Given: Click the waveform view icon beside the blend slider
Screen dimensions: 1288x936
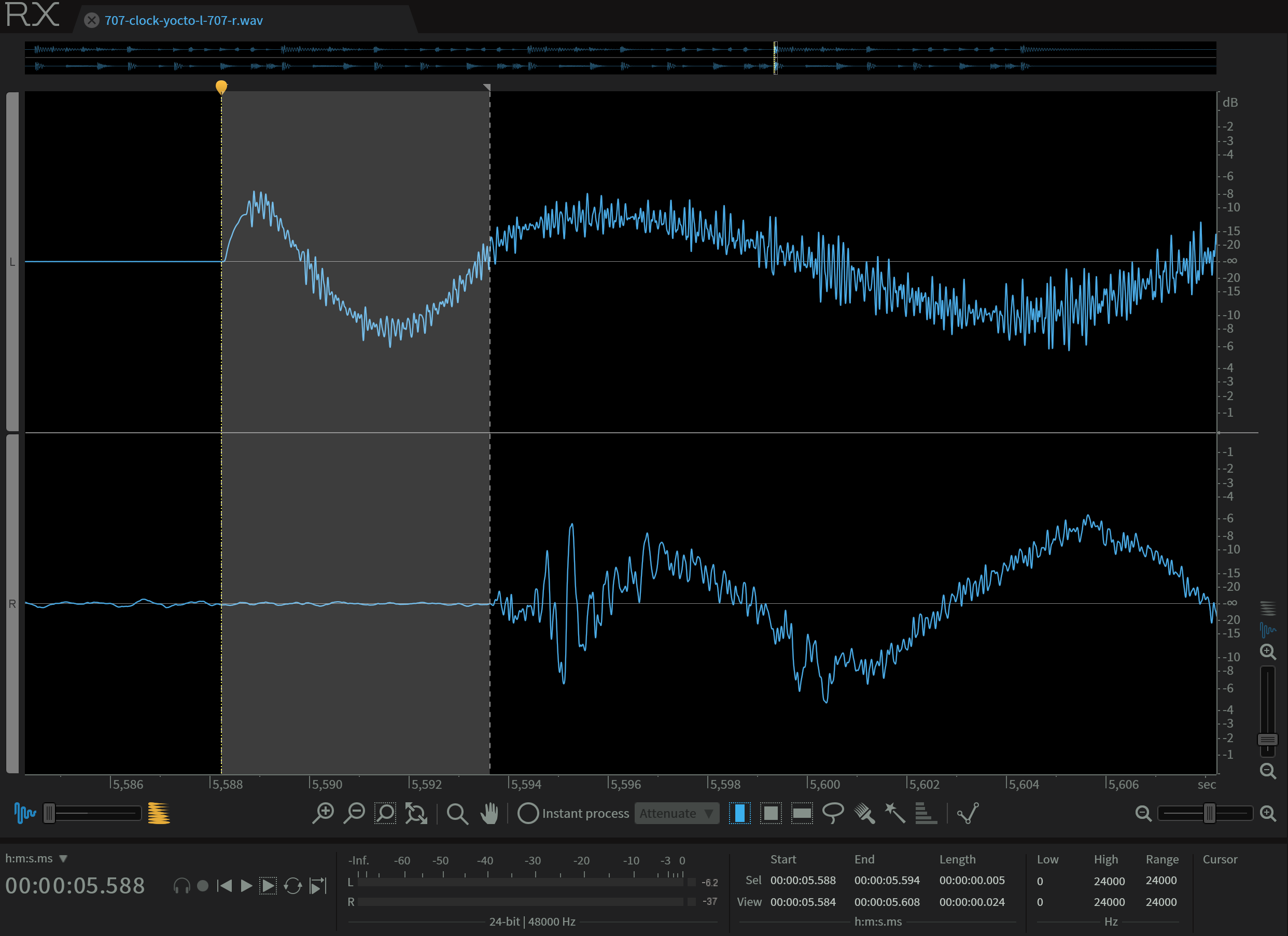Looking at the screenshot, I should 24,813.
